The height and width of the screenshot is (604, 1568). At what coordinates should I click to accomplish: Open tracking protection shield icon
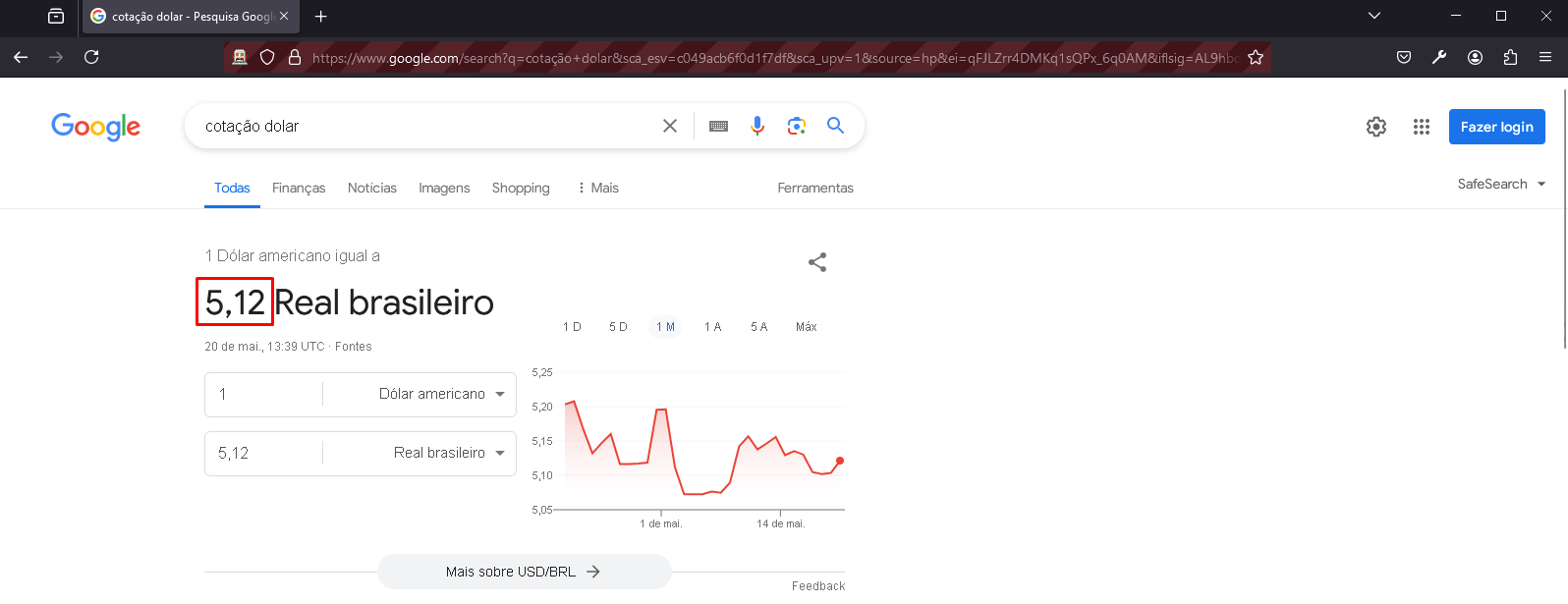(267, 58)
